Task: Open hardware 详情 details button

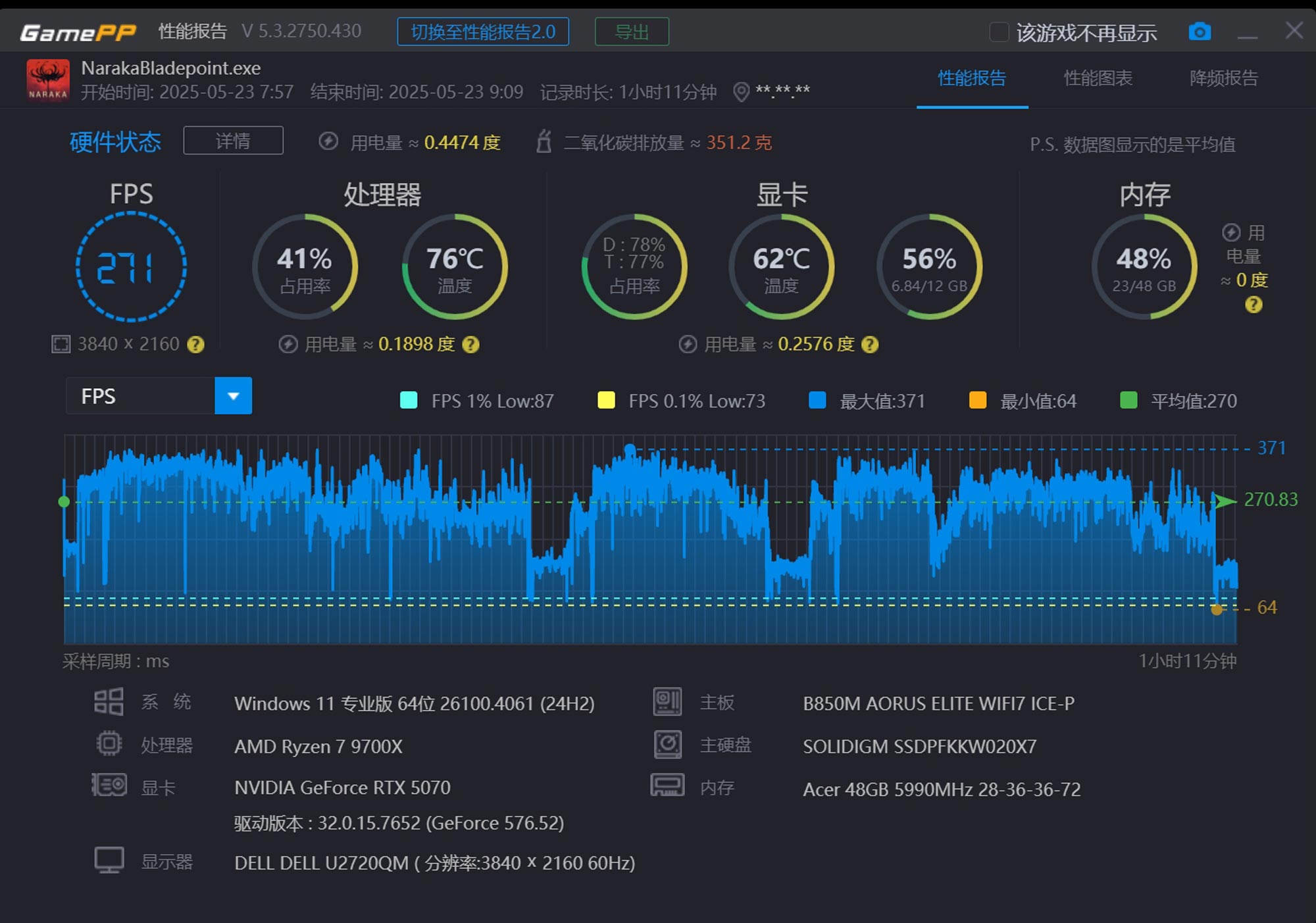Action: (x=233, y=141)
